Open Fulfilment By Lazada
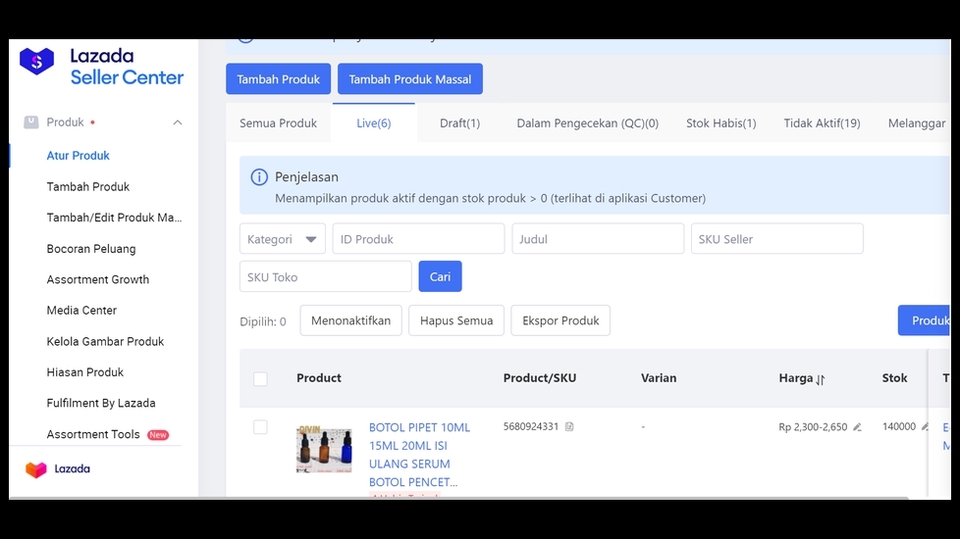Image resolution: width=960 pixels, height=539 pixels. pyautogui.click(x=101, y=403)
